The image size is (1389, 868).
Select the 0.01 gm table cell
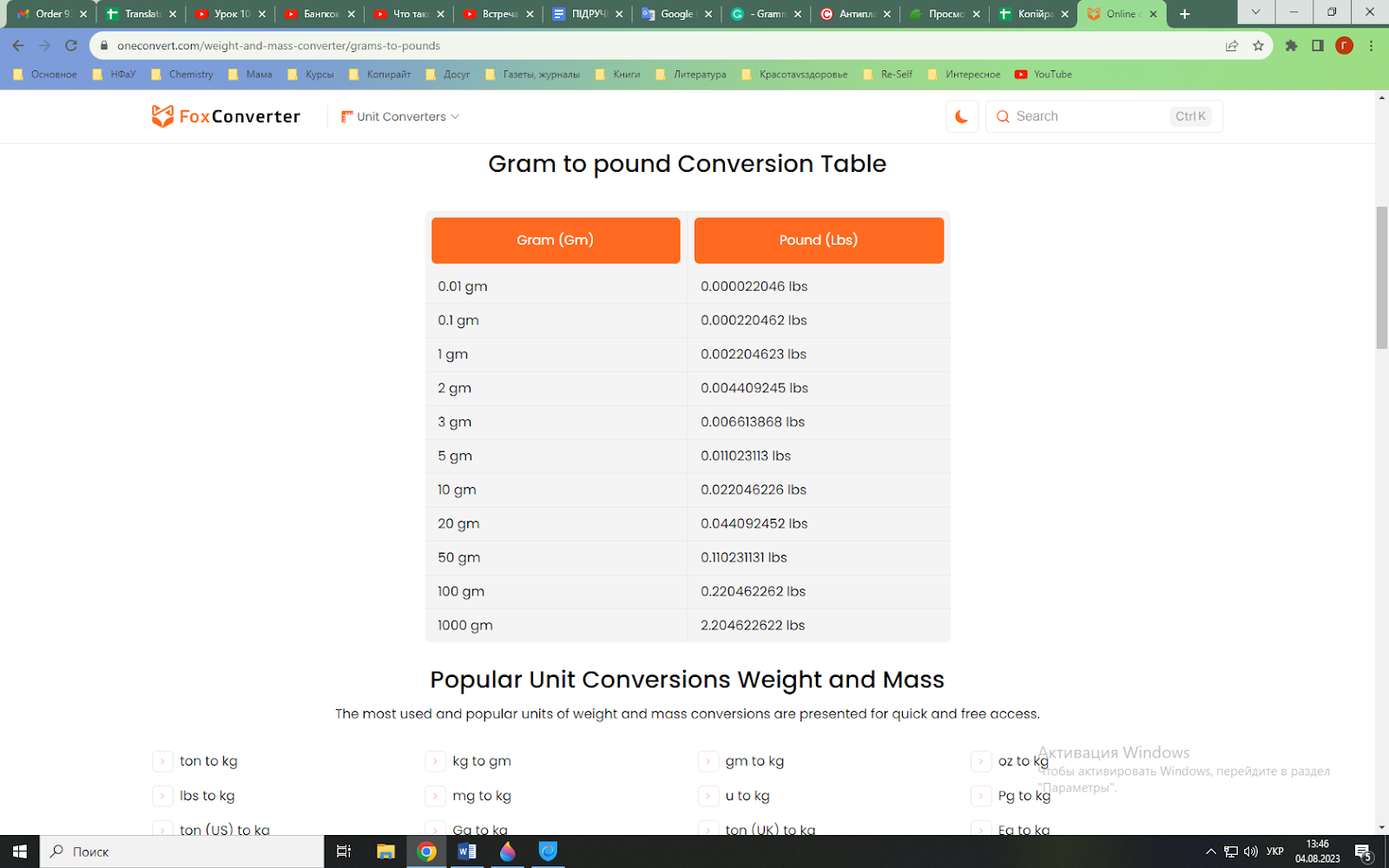point(556,286)
